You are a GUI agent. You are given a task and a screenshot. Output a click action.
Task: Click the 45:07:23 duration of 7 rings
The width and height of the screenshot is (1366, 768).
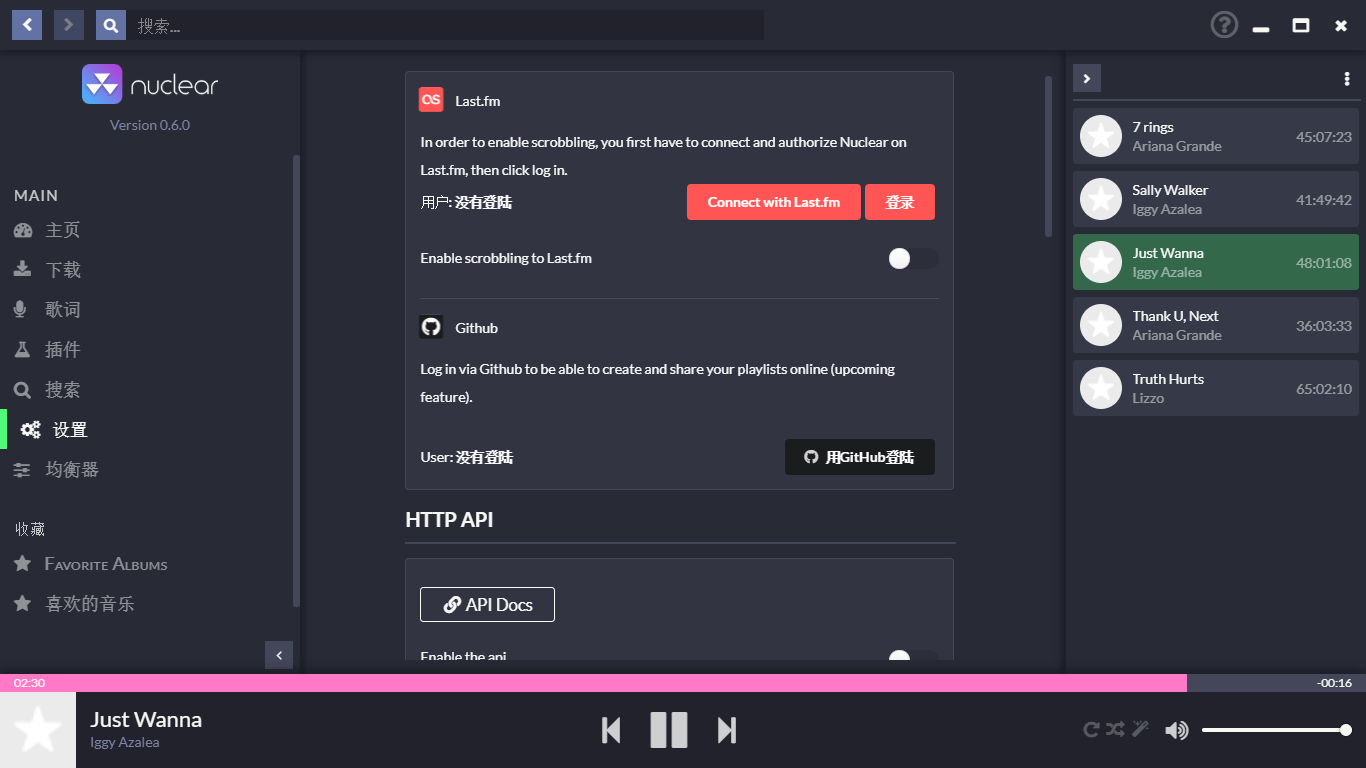point(1324,137)
